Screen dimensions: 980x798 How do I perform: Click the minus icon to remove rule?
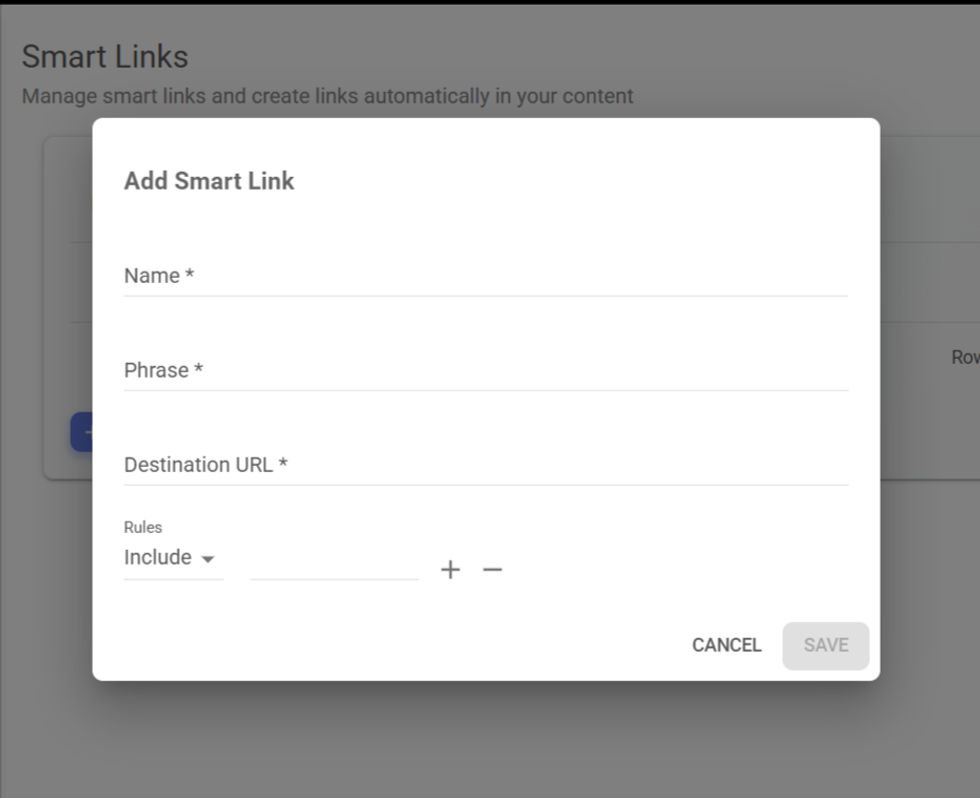pos(492,570)
